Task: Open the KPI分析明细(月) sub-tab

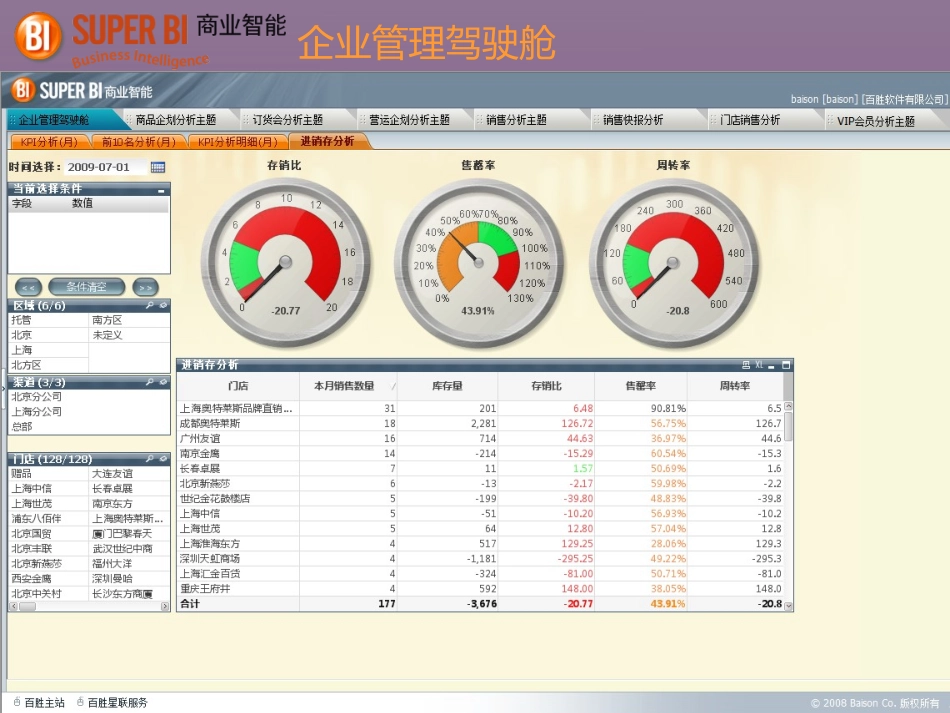Action: pyautogui.click(x=238, y=142)
